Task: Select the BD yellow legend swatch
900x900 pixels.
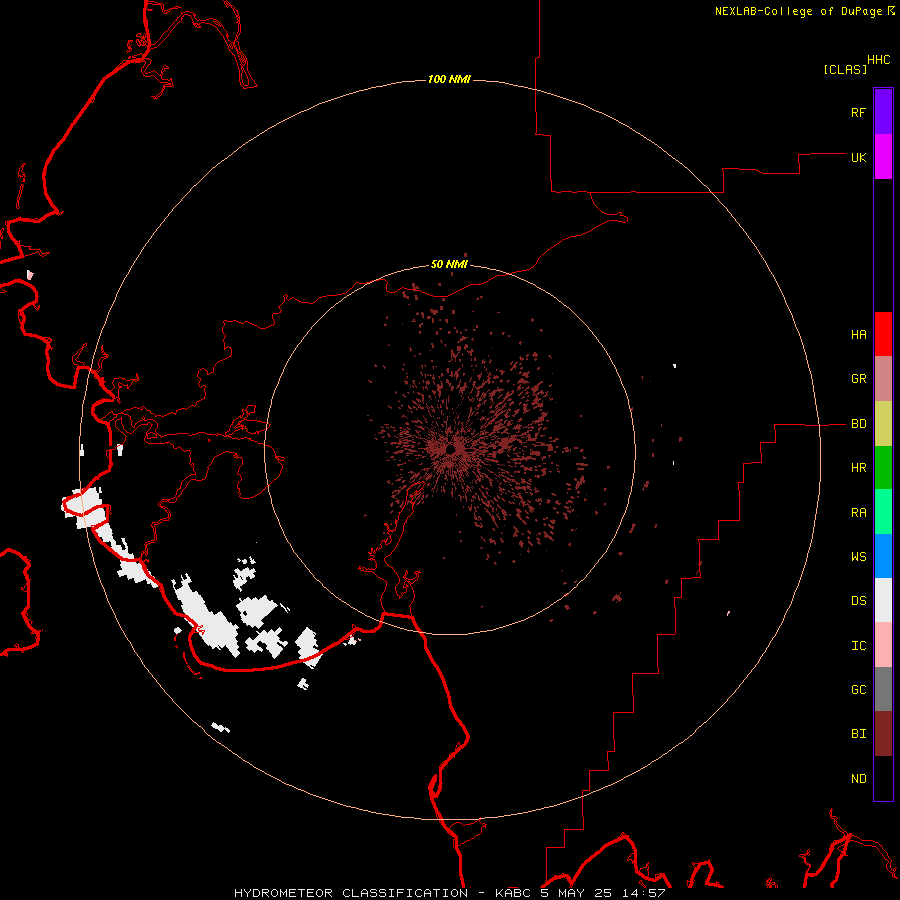Action: coord(883,424)
